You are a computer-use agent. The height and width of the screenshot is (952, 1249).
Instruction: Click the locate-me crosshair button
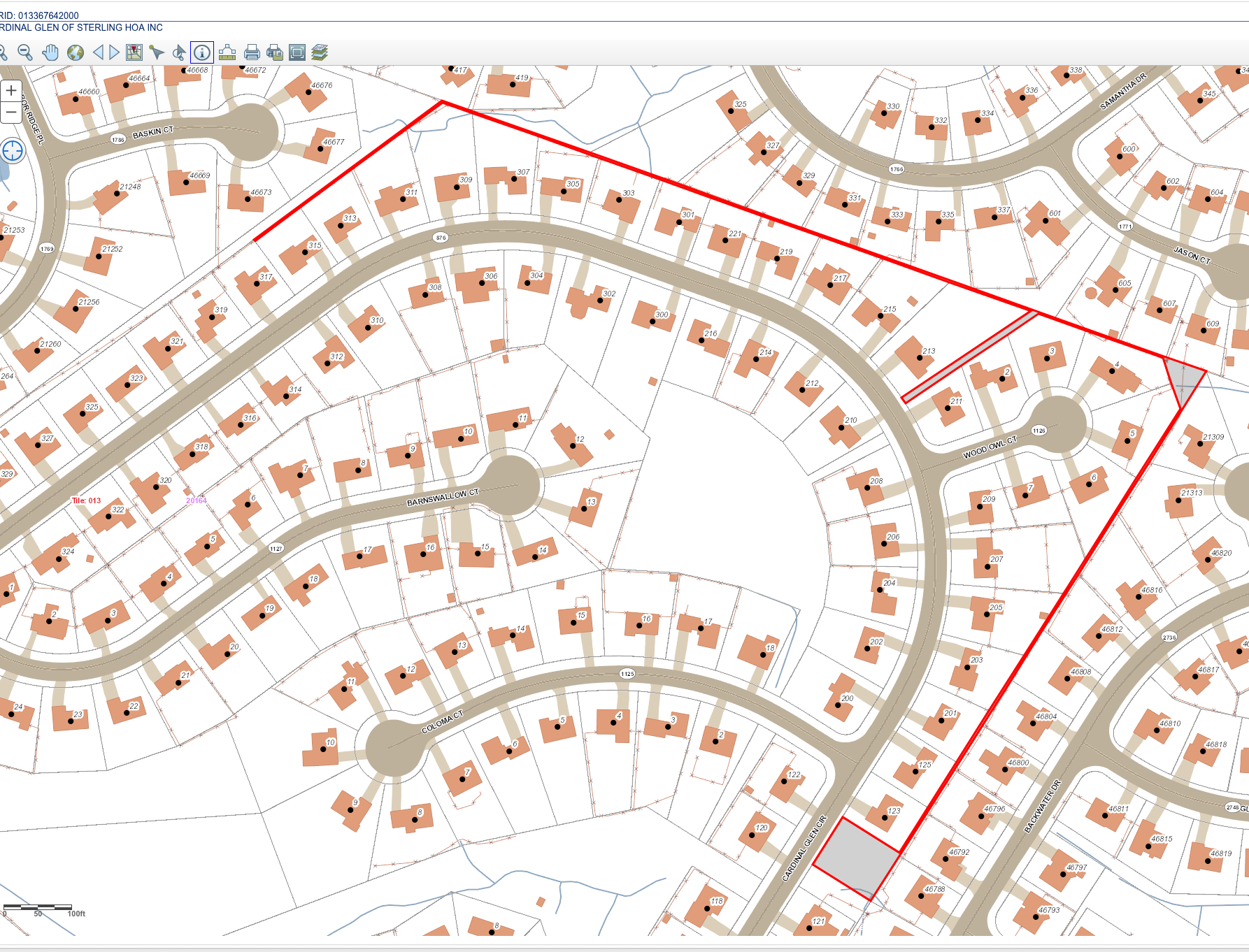click(x=13, y=150)
